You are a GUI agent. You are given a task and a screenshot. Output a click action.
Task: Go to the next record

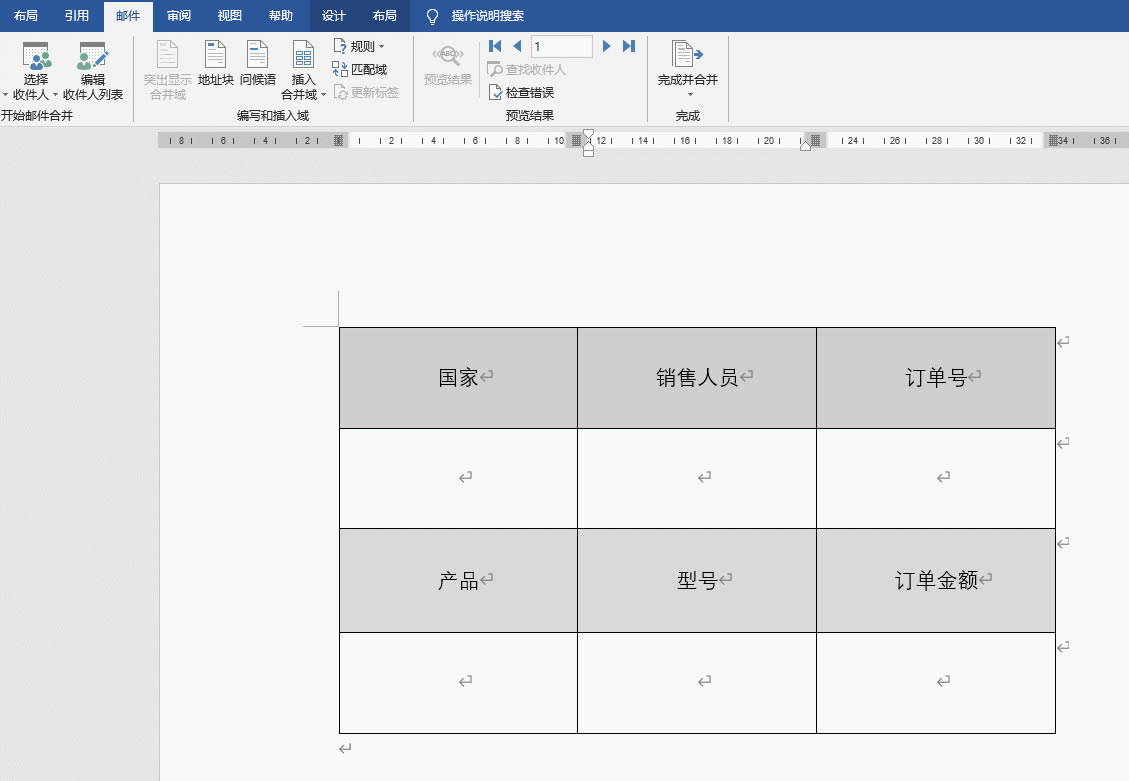pyautogui.click(x=607, y=46)
